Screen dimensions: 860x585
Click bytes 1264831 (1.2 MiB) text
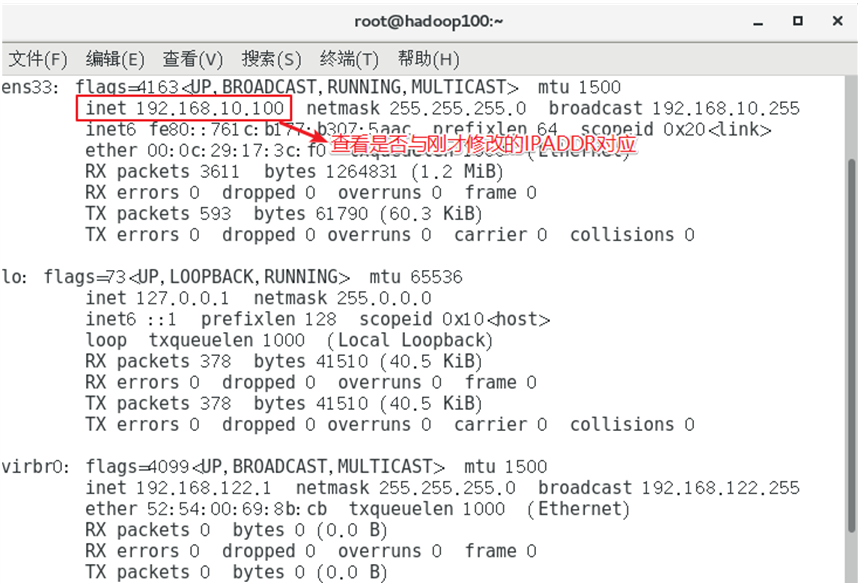384,171
